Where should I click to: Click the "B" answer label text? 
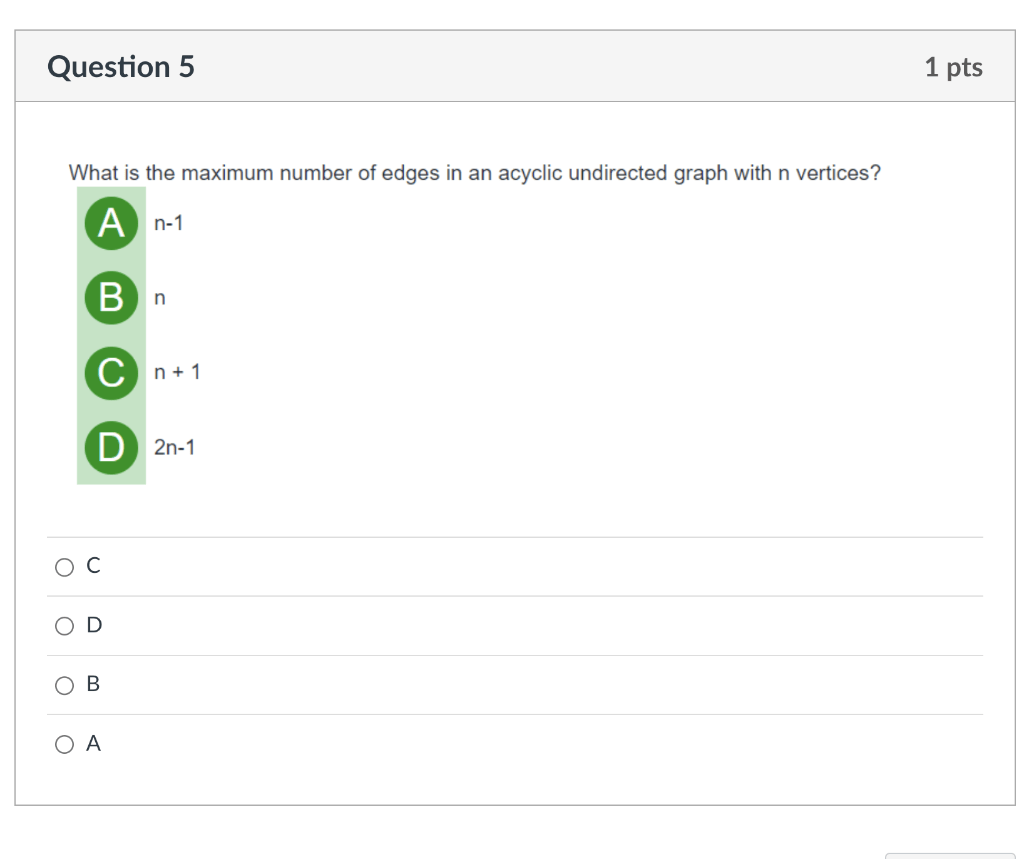coord(94,684)
